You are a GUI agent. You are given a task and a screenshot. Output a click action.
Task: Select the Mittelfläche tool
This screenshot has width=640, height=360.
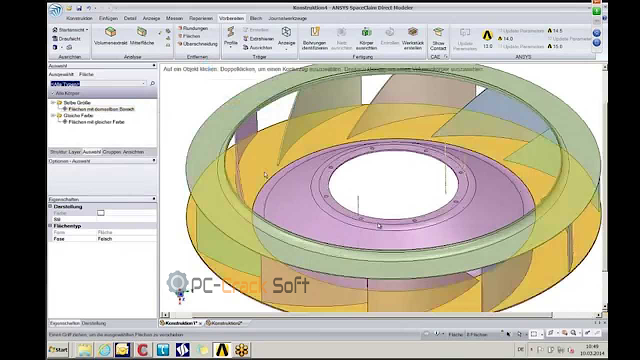coord(142,36)
